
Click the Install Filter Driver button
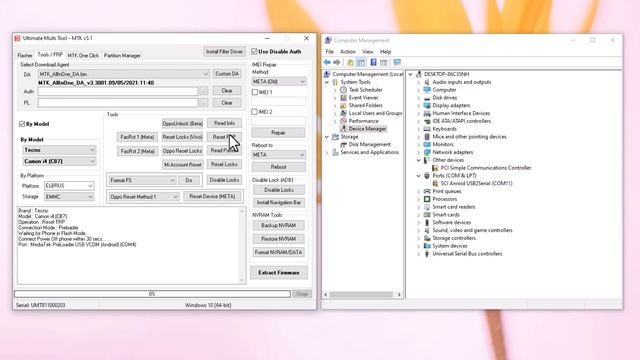[224, 52]
